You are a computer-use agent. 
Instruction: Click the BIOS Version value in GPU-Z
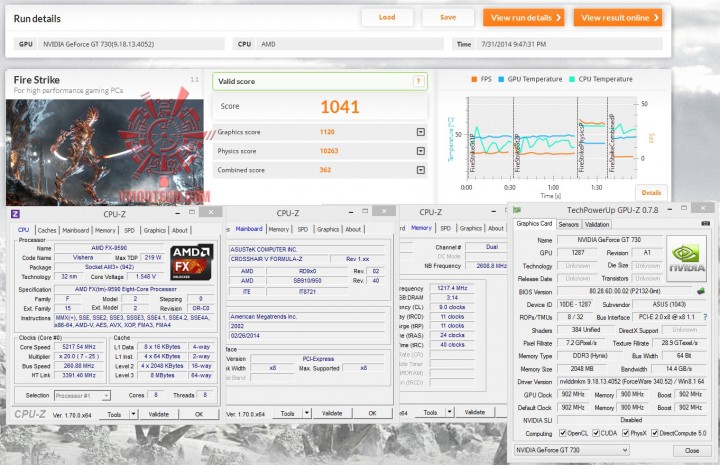[x=624, y=291]
